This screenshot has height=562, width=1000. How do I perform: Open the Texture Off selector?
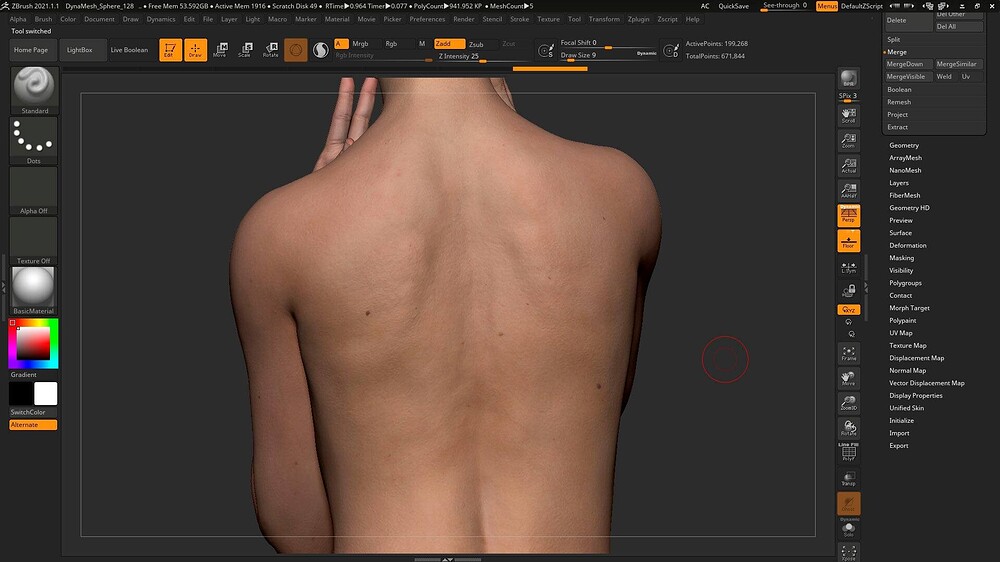click(x=34, y=240)
